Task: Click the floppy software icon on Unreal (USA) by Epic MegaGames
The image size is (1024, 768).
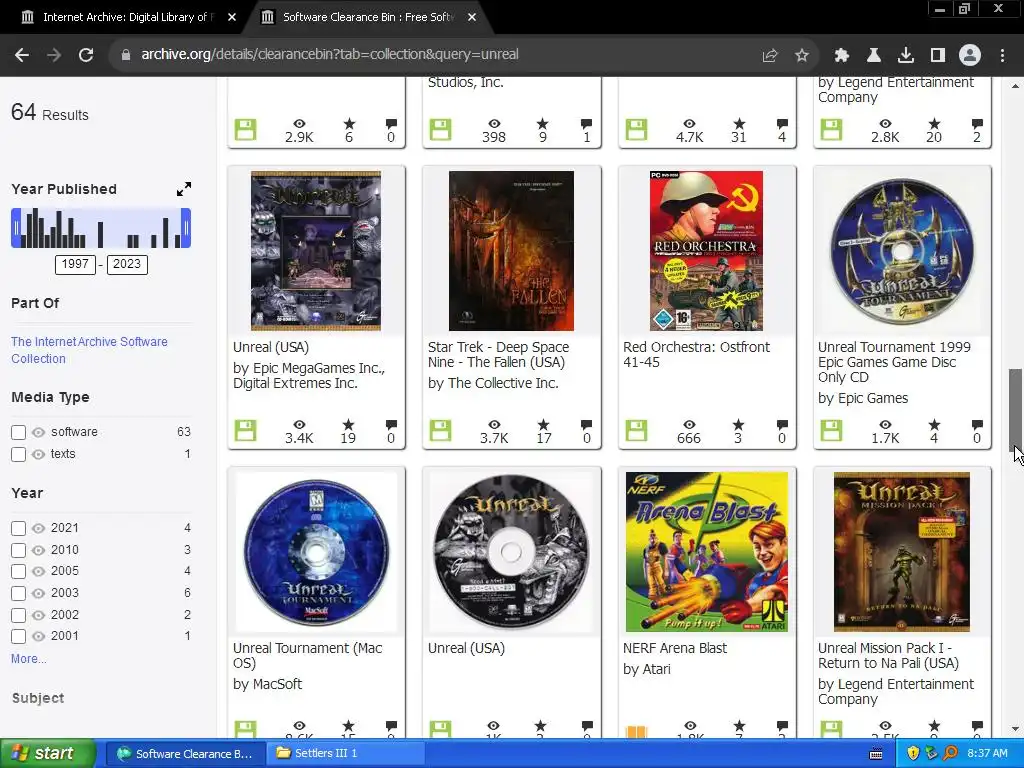Action: coord(246,430)
